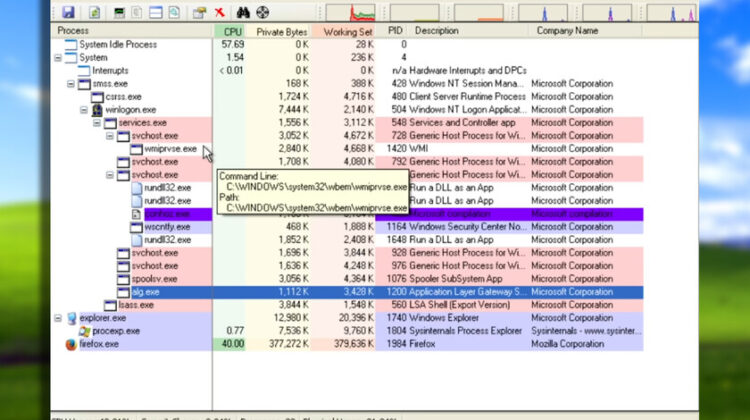This screenshot has height=420, width=750.
Task: Click the window icon beside wmiprvse.exe
Action: tap(136, 149)
